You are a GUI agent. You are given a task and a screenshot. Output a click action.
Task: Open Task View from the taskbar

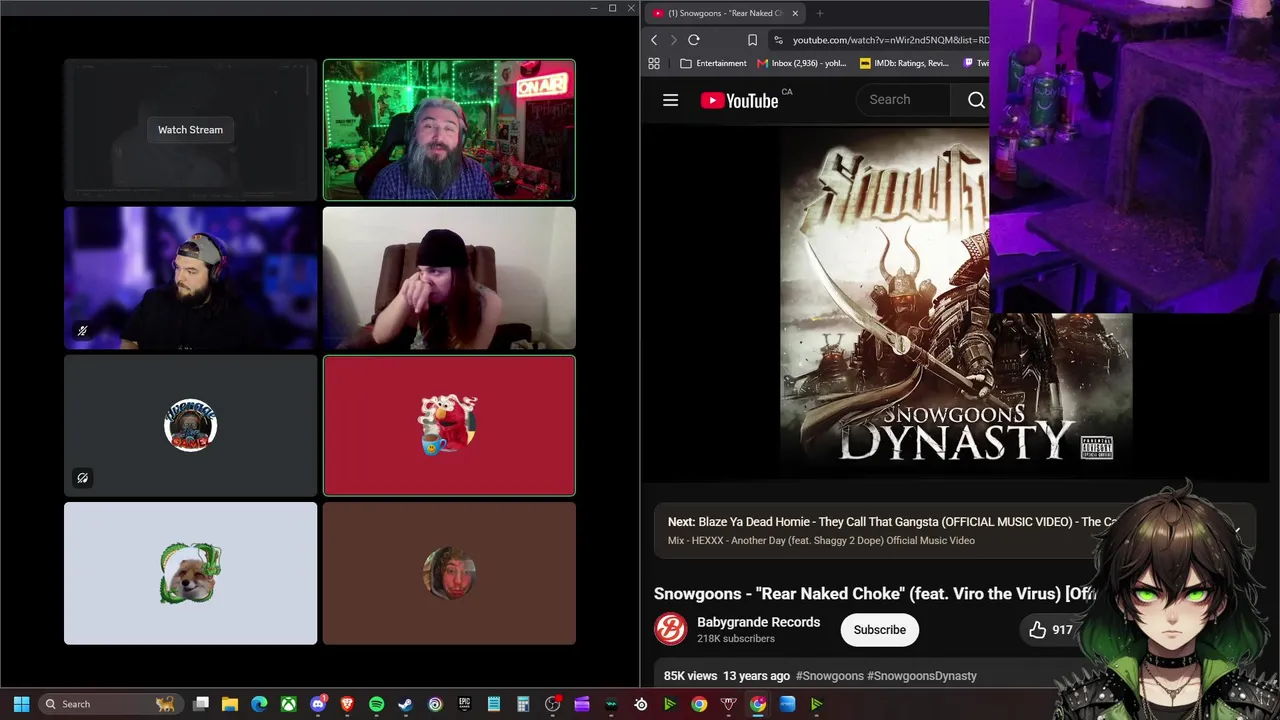click(x=201, y=704)
